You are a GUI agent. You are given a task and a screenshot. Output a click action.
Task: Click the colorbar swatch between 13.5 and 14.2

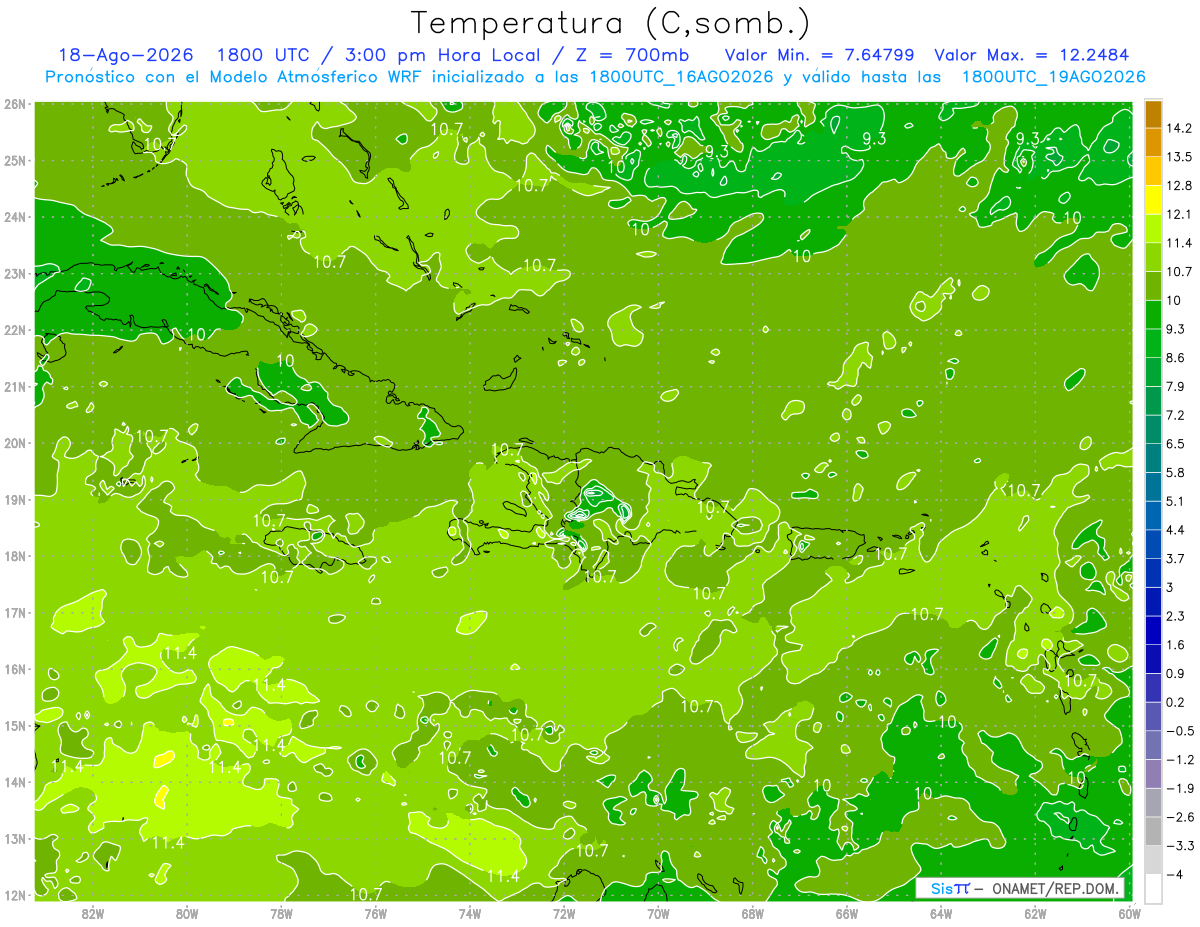[1153, 143]
